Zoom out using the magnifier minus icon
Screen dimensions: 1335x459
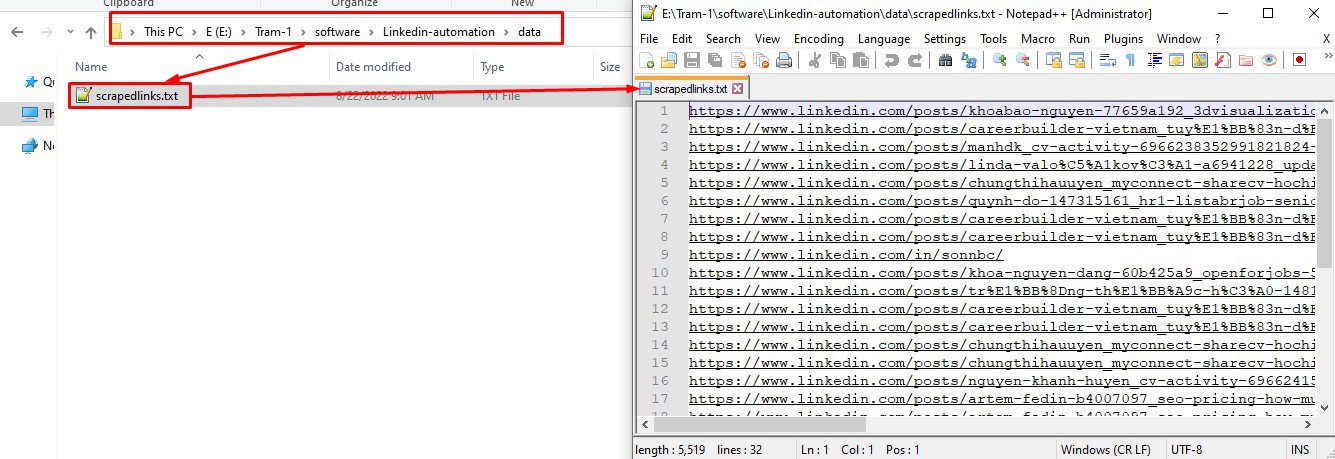tap(1022, 60)
